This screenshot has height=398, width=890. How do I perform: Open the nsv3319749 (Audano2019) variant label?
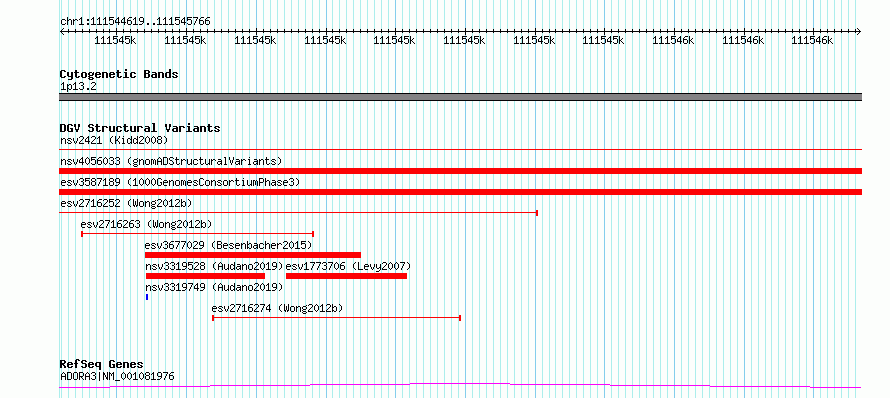coord(214,287)
